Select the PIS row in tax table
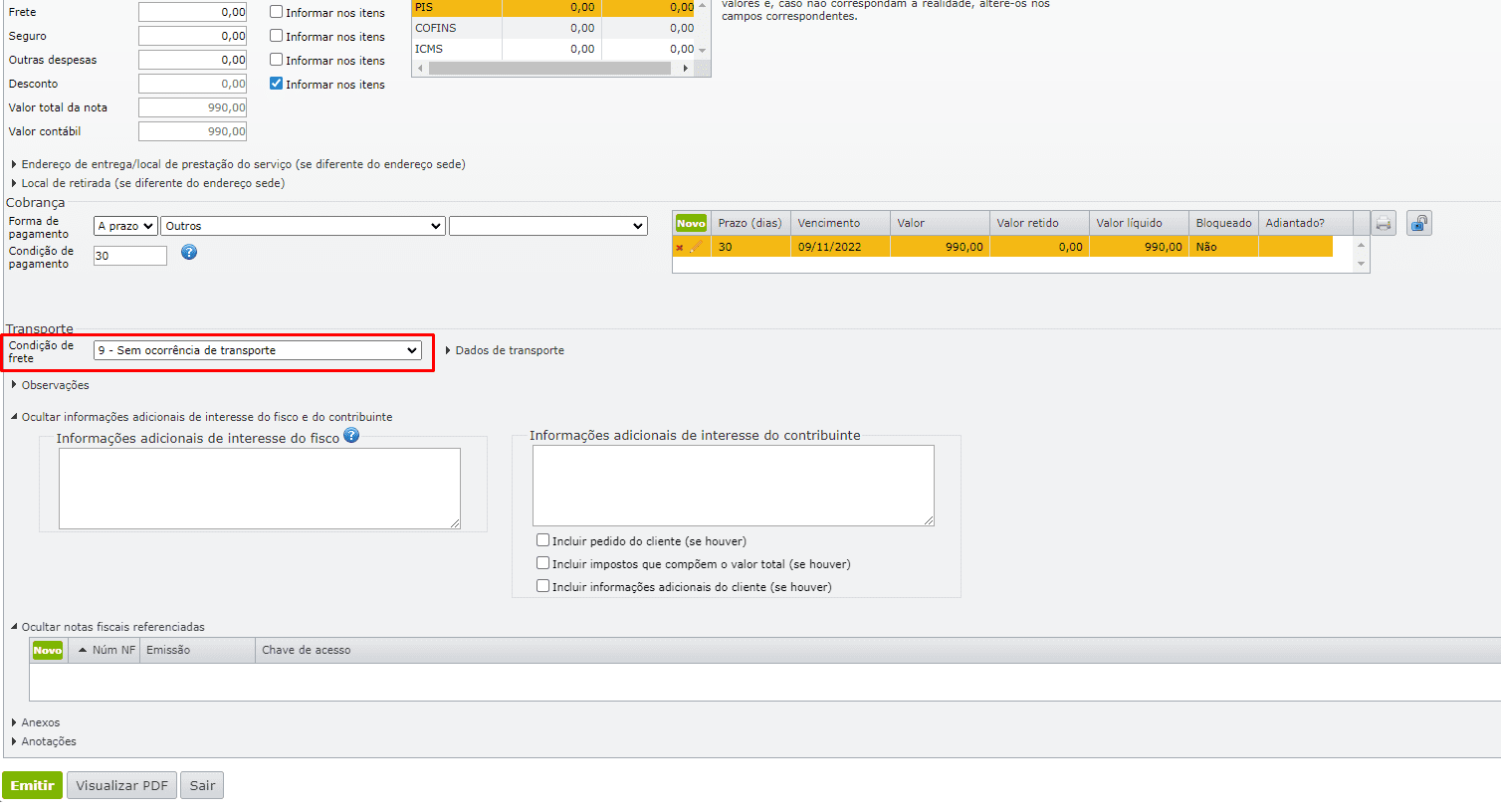Image resolution: width=1501 pixels, height=812 pixels. click(553, 8)
